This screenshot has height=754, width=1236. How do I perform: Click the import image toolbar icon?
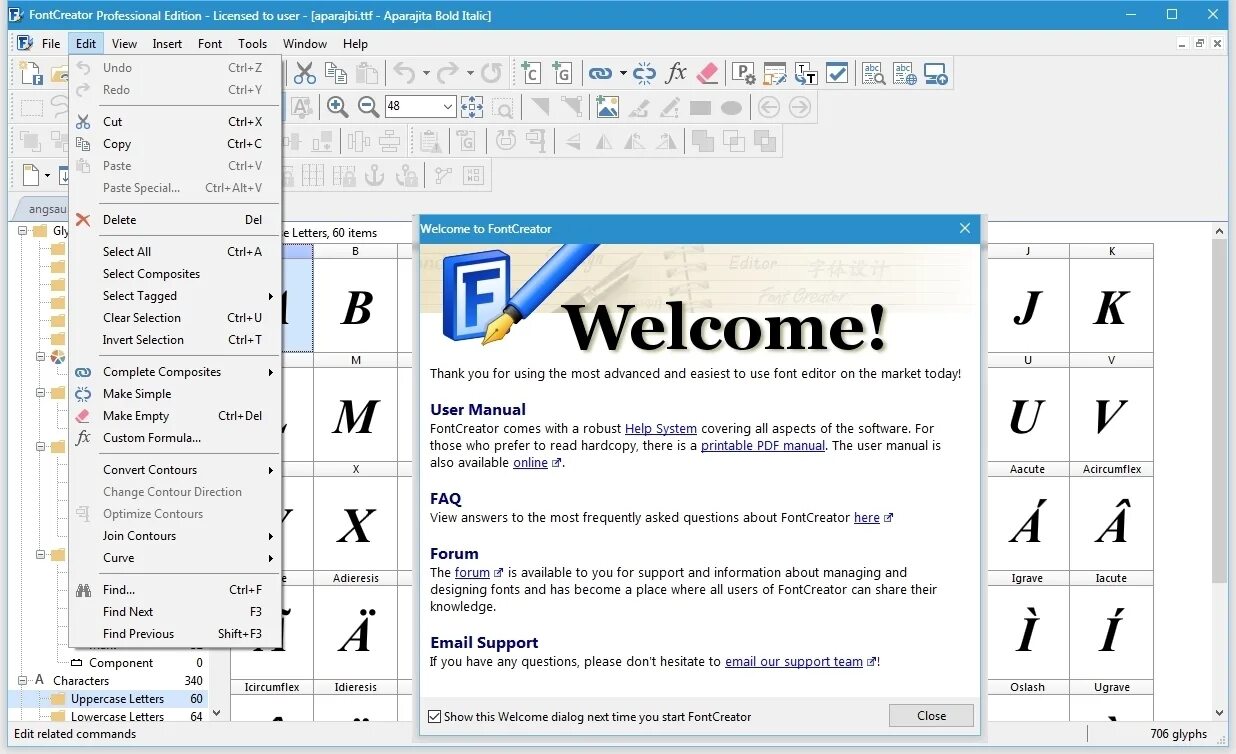[607, 107]
